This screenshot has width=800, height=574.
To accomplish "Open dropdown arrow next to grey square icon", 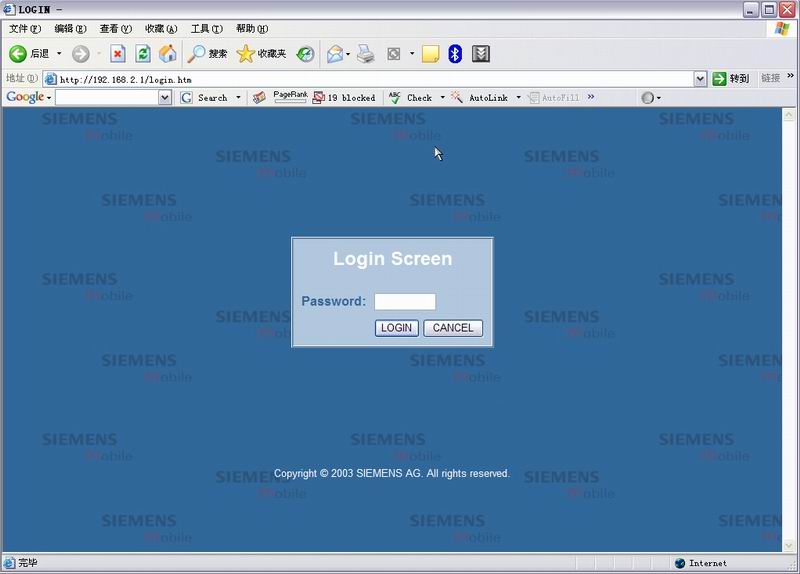I will coord(412,54).
